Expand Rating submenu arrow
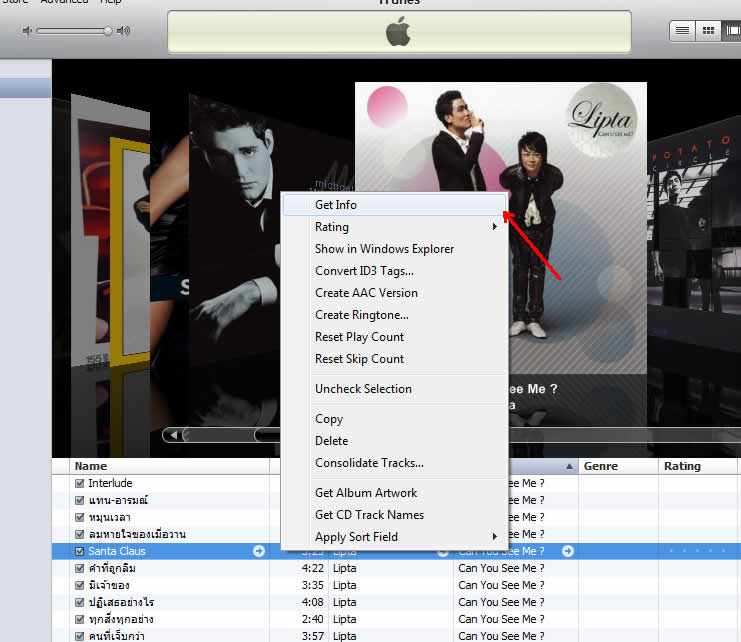 [494, 227]
